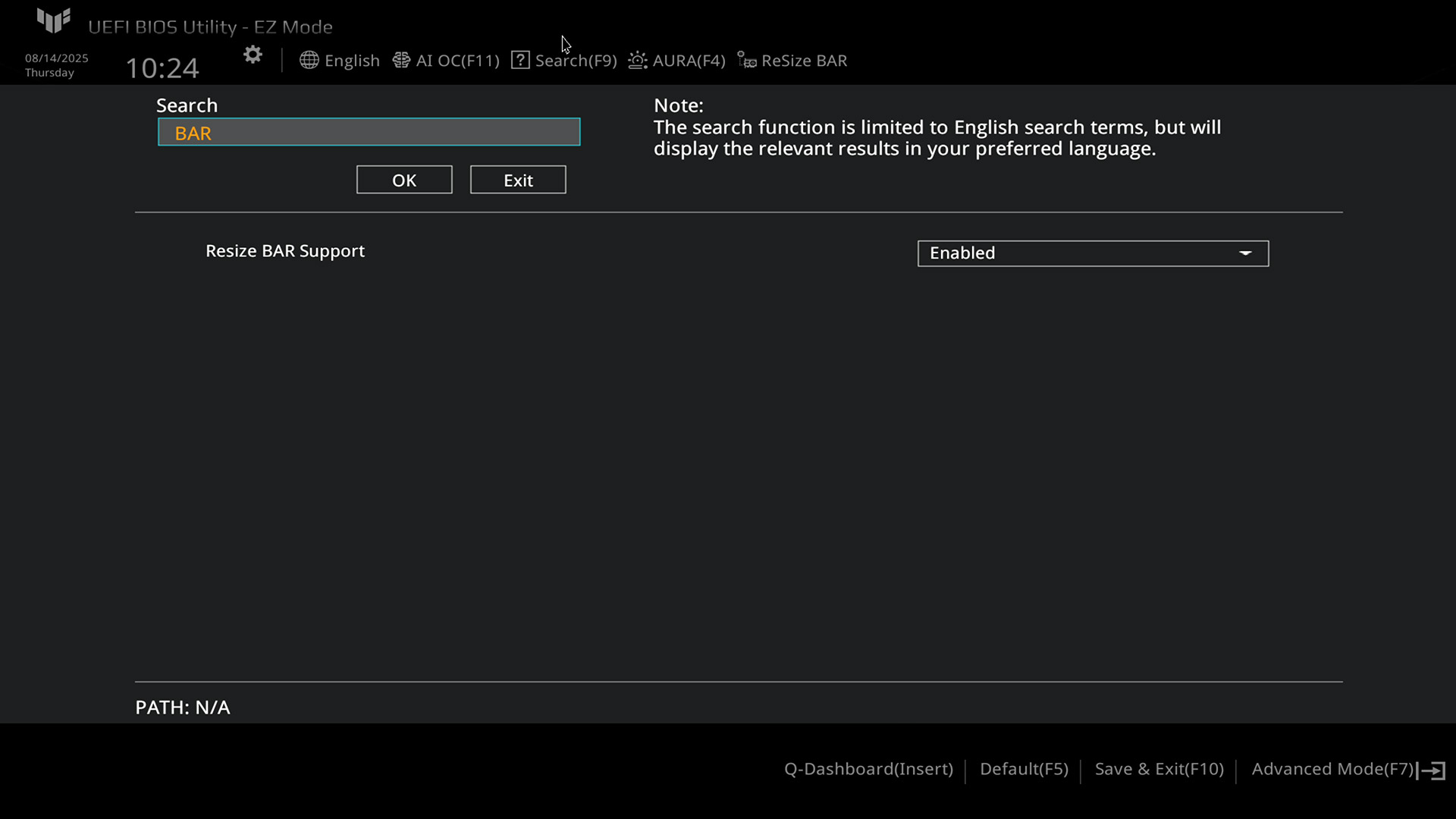Image resolution: width=1456 pixels, height=819 pixels.
Task: Click the AURA lighting icon
Action: tap(638, 61)
